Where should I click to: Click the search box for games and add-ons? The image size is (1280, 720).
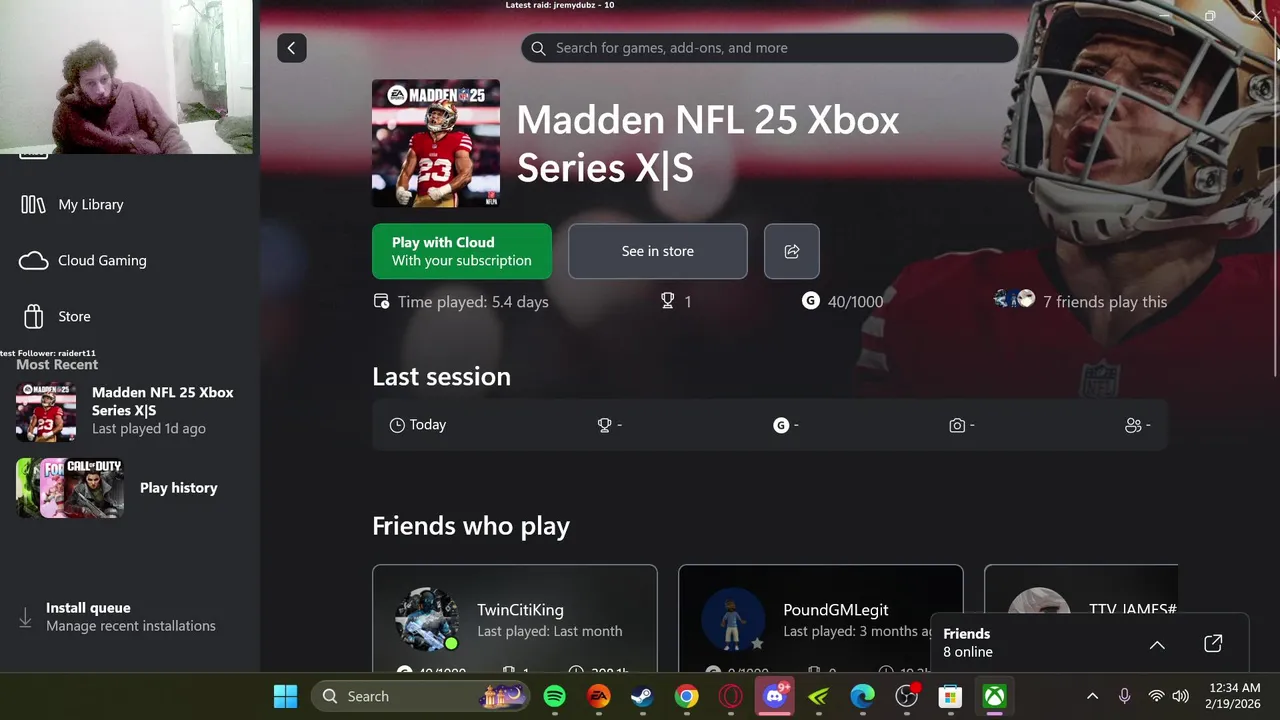pyautogui.click(x=769, y=48)
